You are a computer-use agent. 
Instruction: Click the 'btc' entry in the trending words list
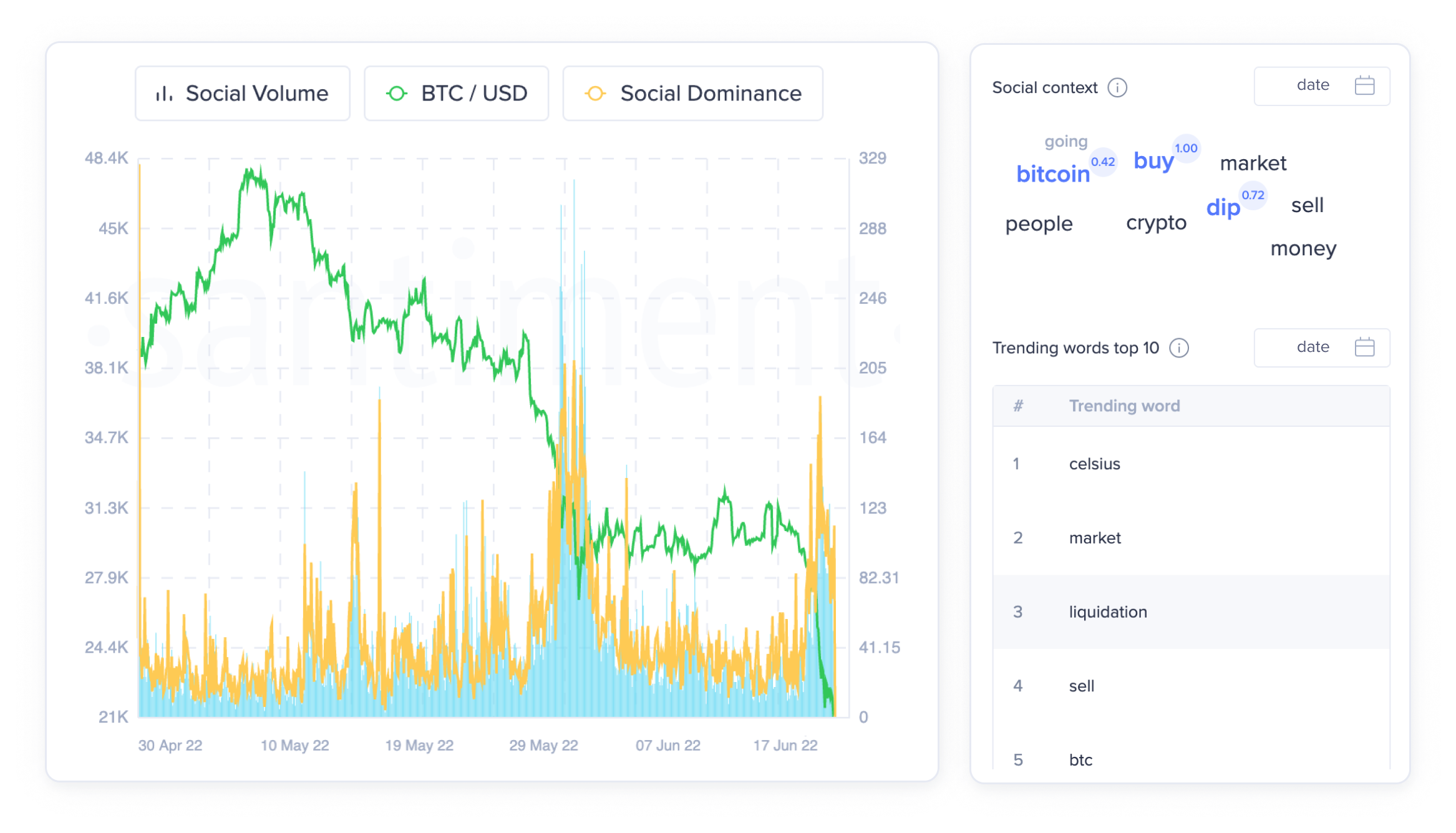click(1080, 760)
